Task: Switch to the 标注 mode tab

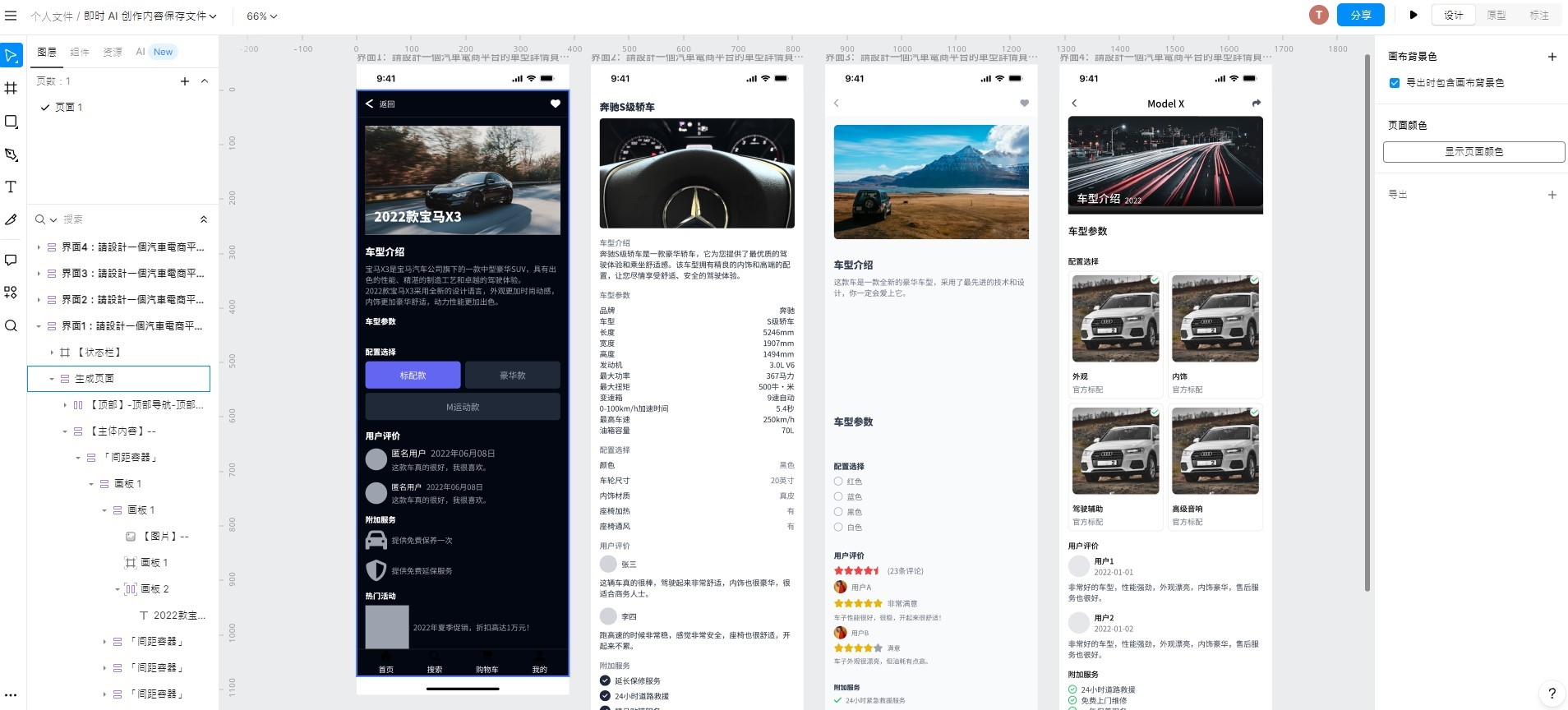Action: pyautogui.click(x=1539, y=15)
